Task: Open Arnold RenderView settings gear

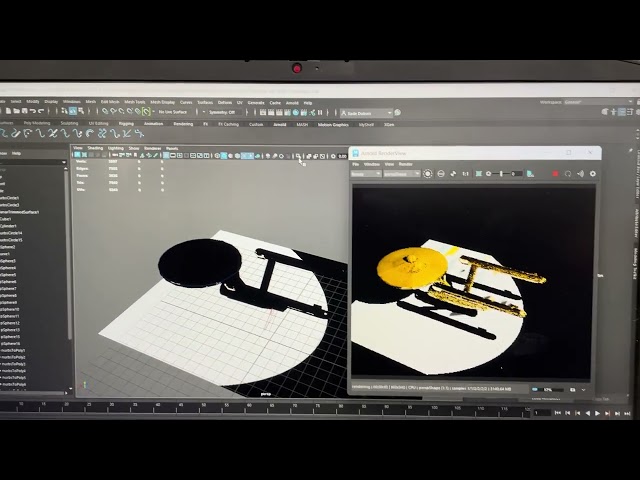Action: pos(593,174)
